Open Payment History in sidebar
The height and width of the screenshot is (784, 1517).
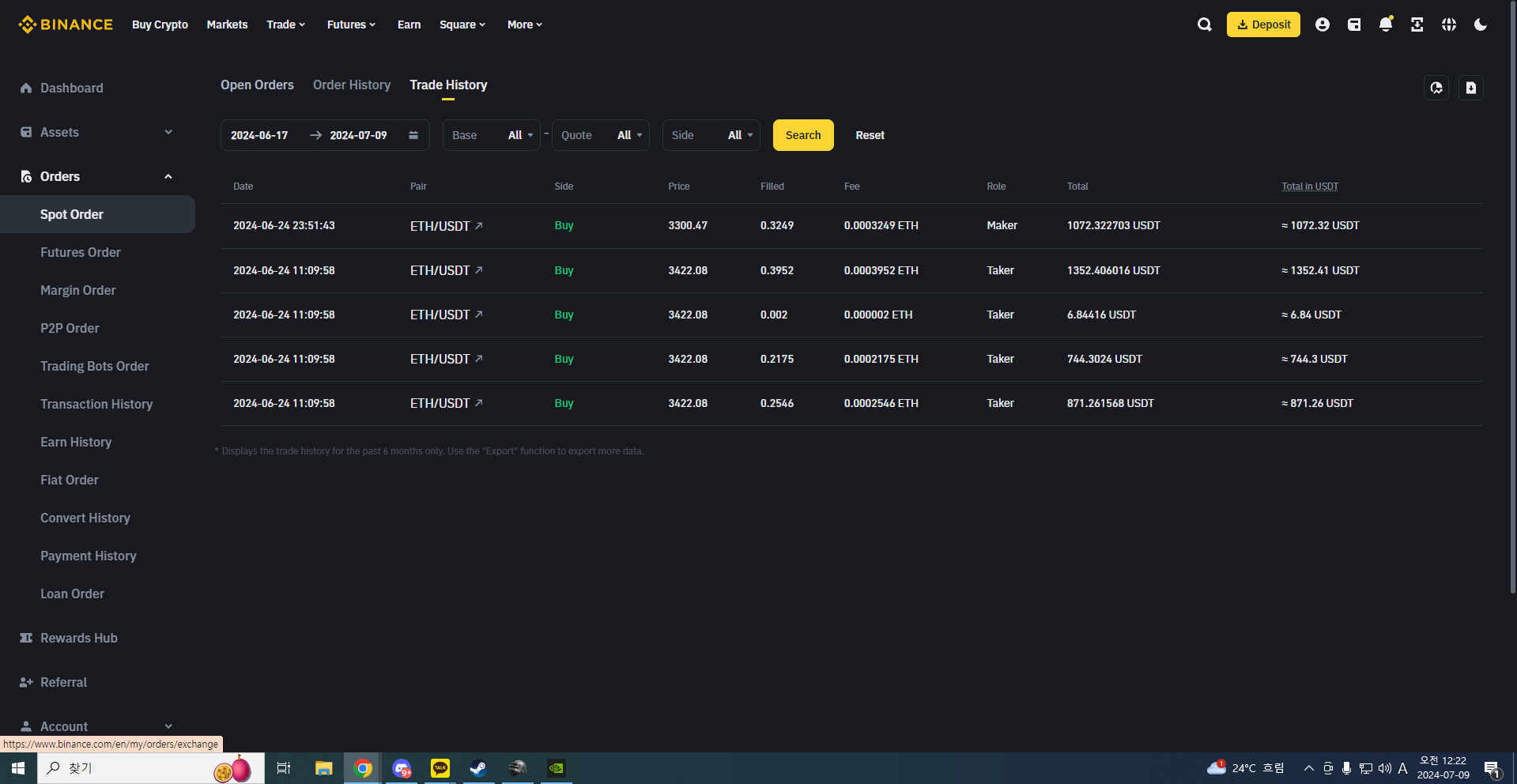click(89, 556)
